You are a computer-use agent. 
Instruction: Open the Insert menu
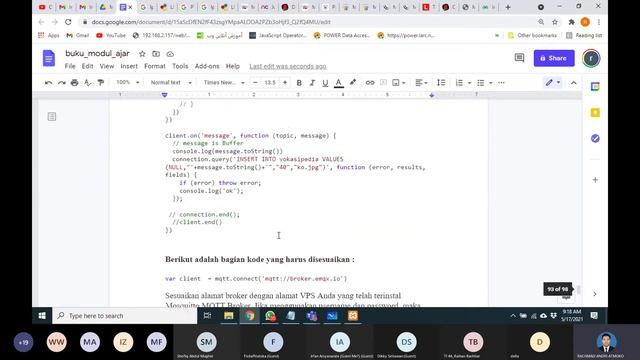point(129,66)
